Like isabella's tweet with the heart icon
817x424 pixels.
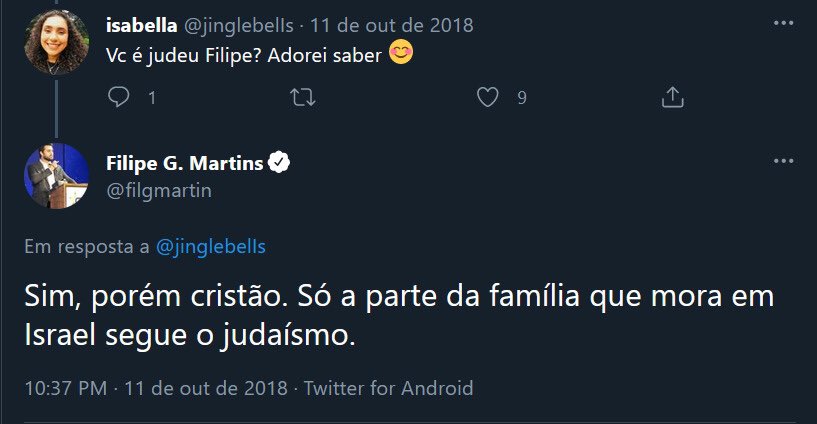point(488,98)
